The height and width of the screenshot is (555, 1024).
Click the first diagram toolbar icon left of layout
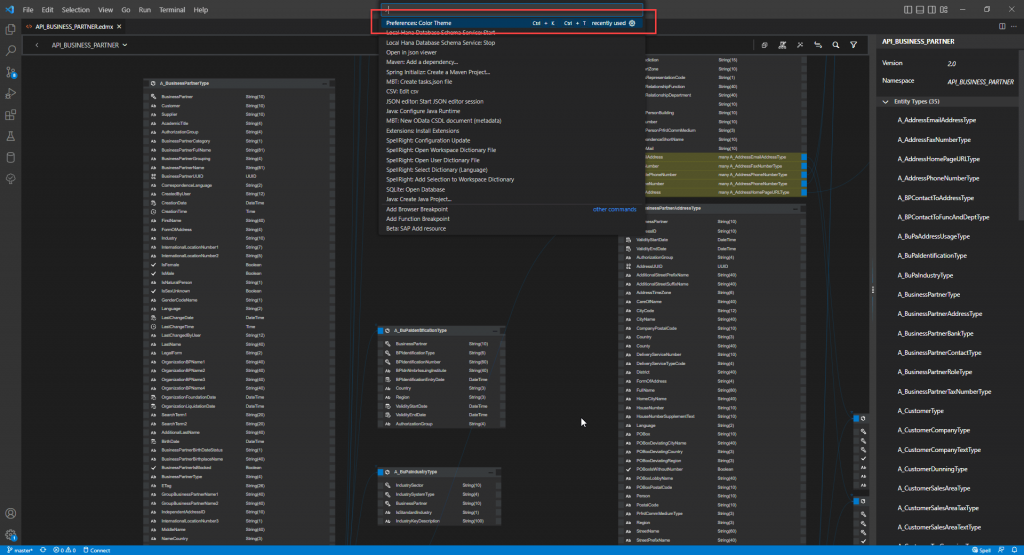click(764, 45)
